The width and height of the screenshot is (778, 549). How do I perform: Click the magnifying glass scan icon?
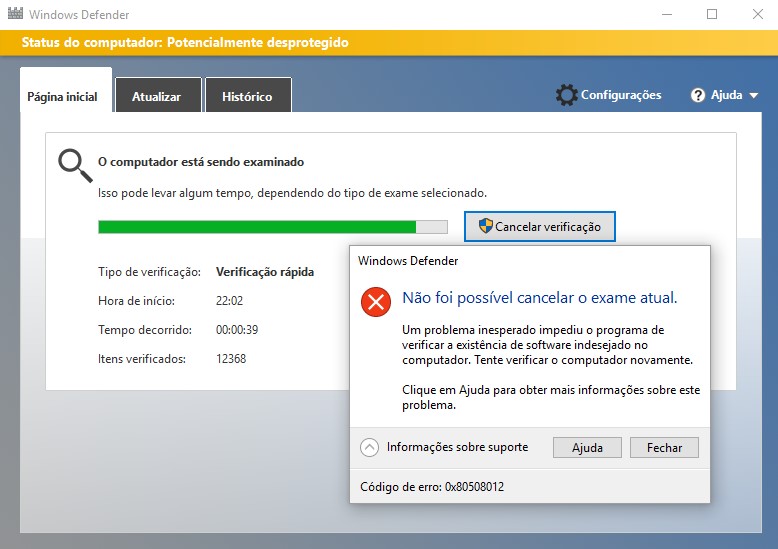coord(75,166)
